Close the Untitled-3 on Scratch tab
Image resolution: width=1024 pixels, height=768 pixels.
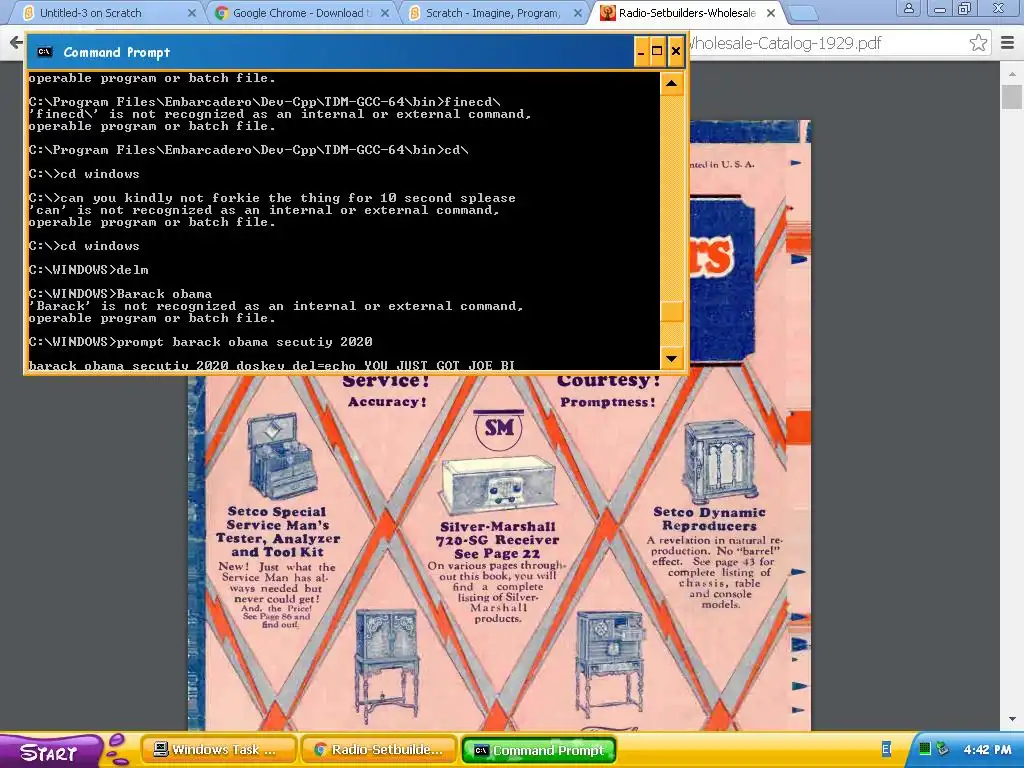coord(191,13)
